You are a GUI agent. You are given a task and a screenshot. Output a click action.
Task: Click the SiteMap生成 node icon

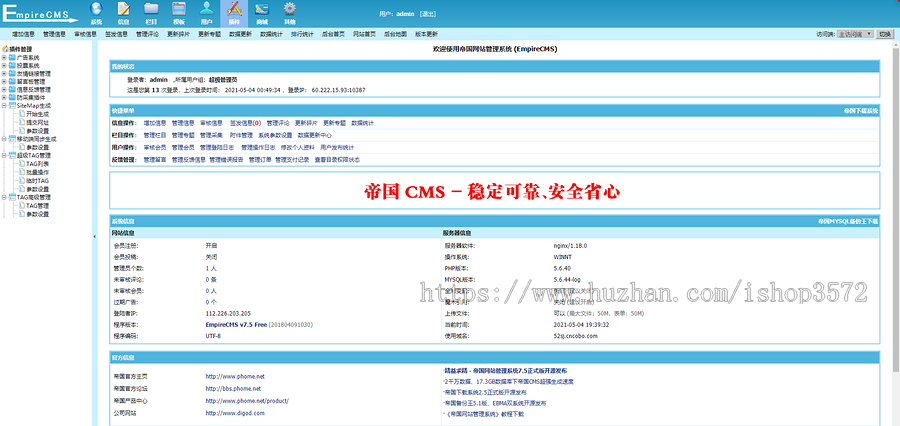(x=13, y=106)
